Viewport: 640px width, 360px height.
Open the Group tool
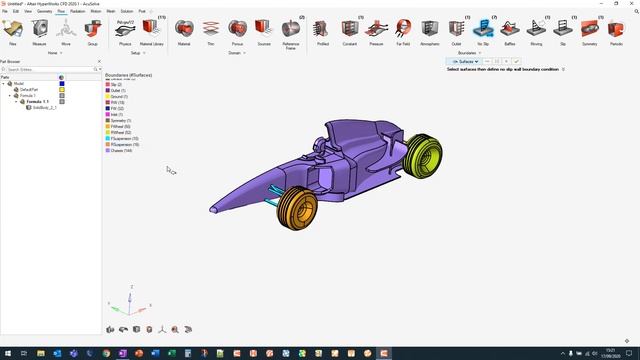click(x=93, y=31)
